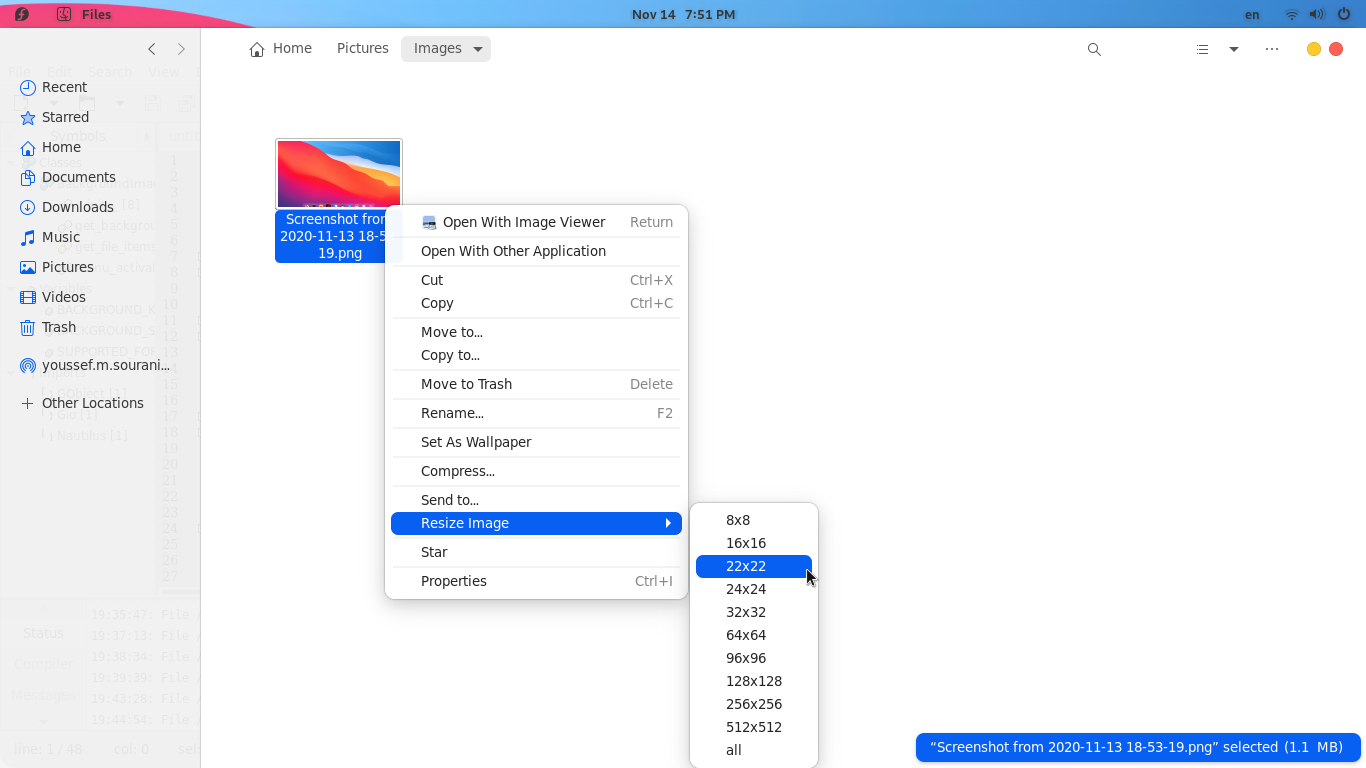
Task: Select Set As Wallpaper
Action: point(536,442)
